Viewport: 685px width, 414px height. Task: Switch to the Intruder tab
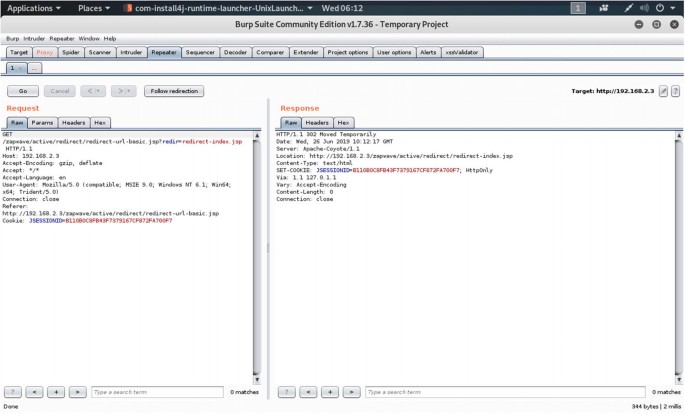(131, 52)
